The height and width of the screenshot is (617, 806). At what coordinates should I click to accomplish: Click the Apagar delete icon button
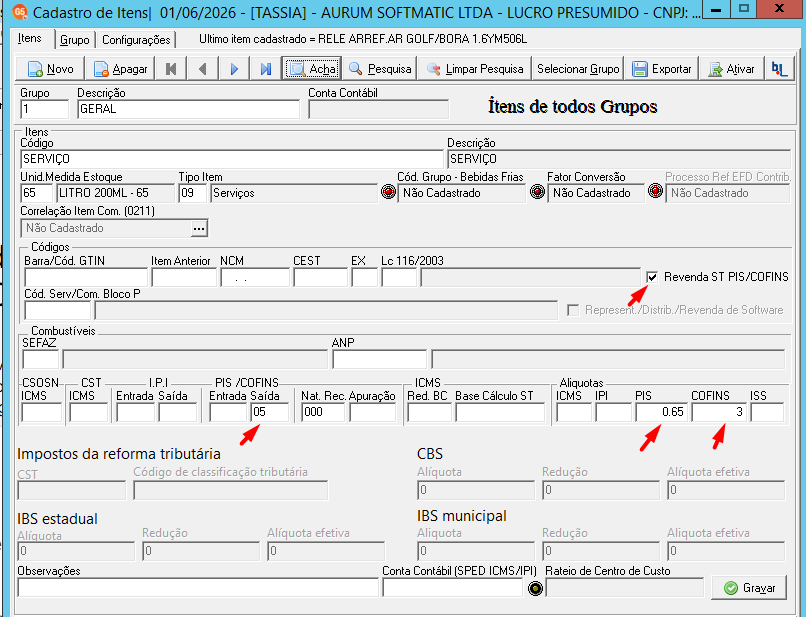[120, 69]
